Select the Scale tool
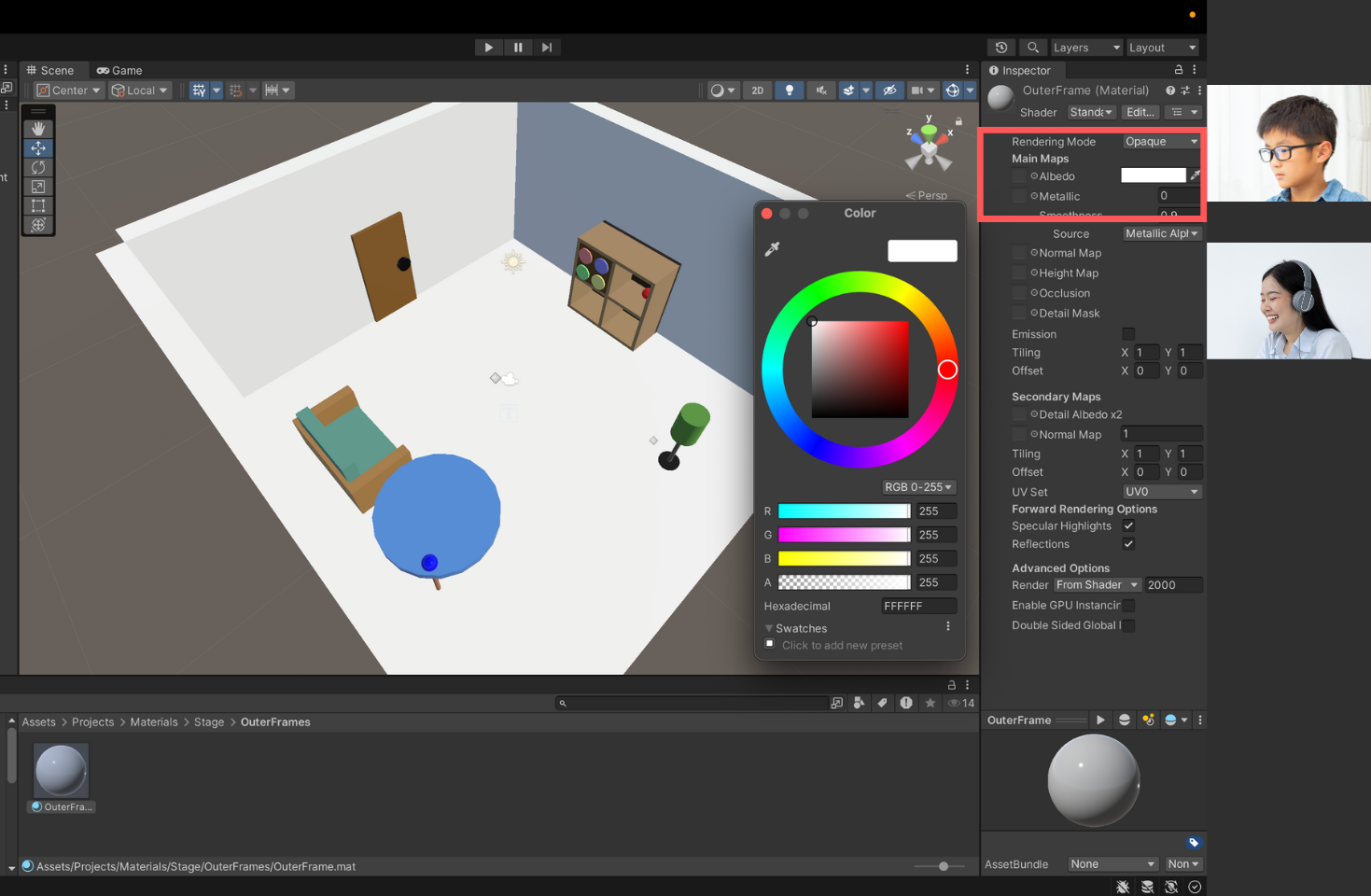 38,187
